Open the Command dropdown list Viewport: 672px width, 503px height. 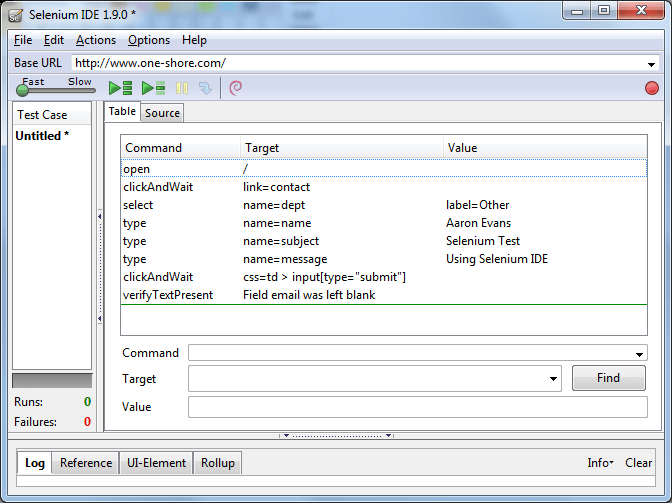(640, 354)
